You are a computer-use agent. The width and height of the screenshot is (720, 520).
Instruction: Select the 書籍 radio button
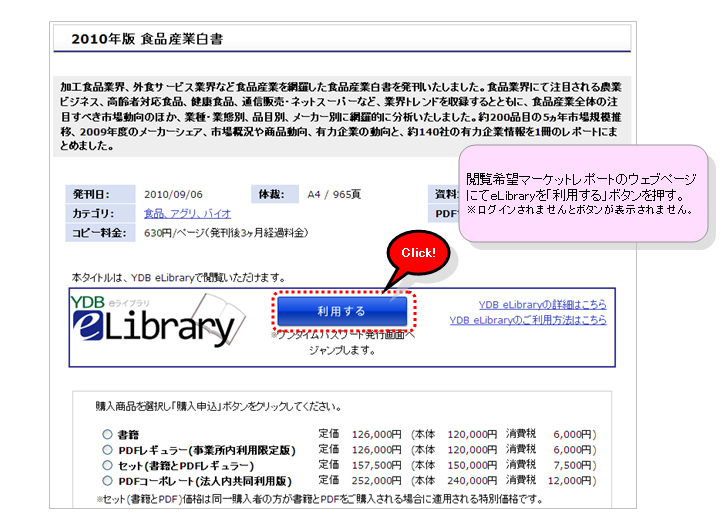click(107, 435)
